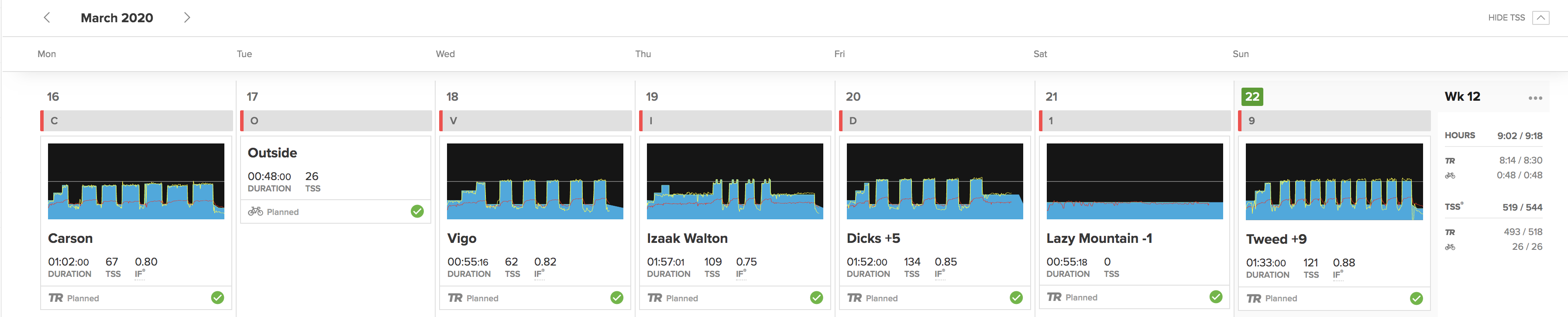Click the Tweed +9 workout power graph
Image resolution: width=1568 pixels, height=317 pixels.
click(1334, 181)
